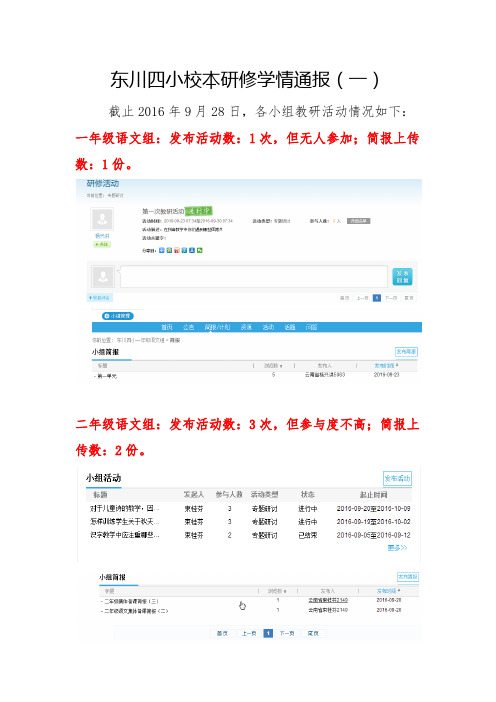Image resolution: width=496 pixels, height=702 pixels.
Task: Click the 参与人数 column header
Action: pyautogui.click(x=229, y=495)
